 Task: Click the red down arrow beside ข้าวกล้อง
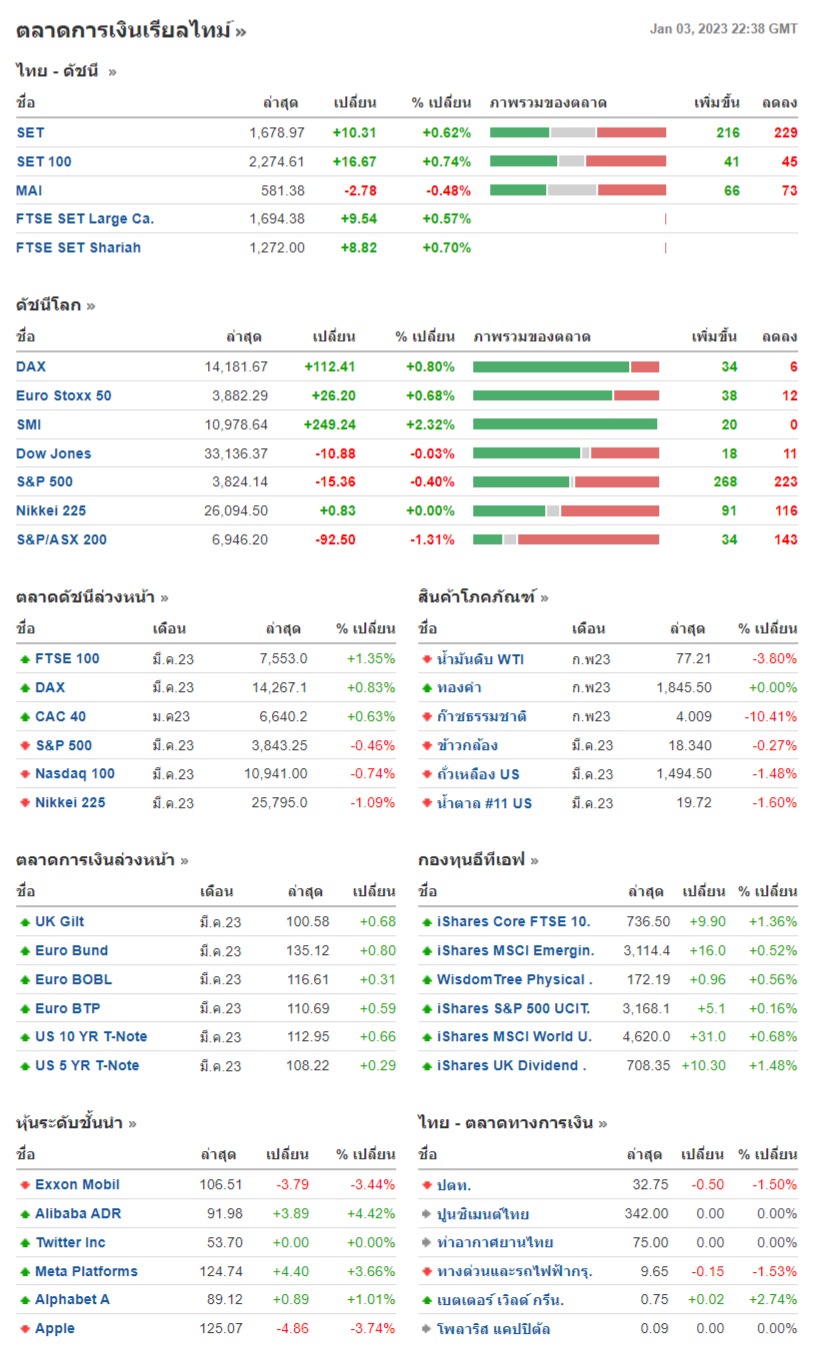tap(427, 746)
